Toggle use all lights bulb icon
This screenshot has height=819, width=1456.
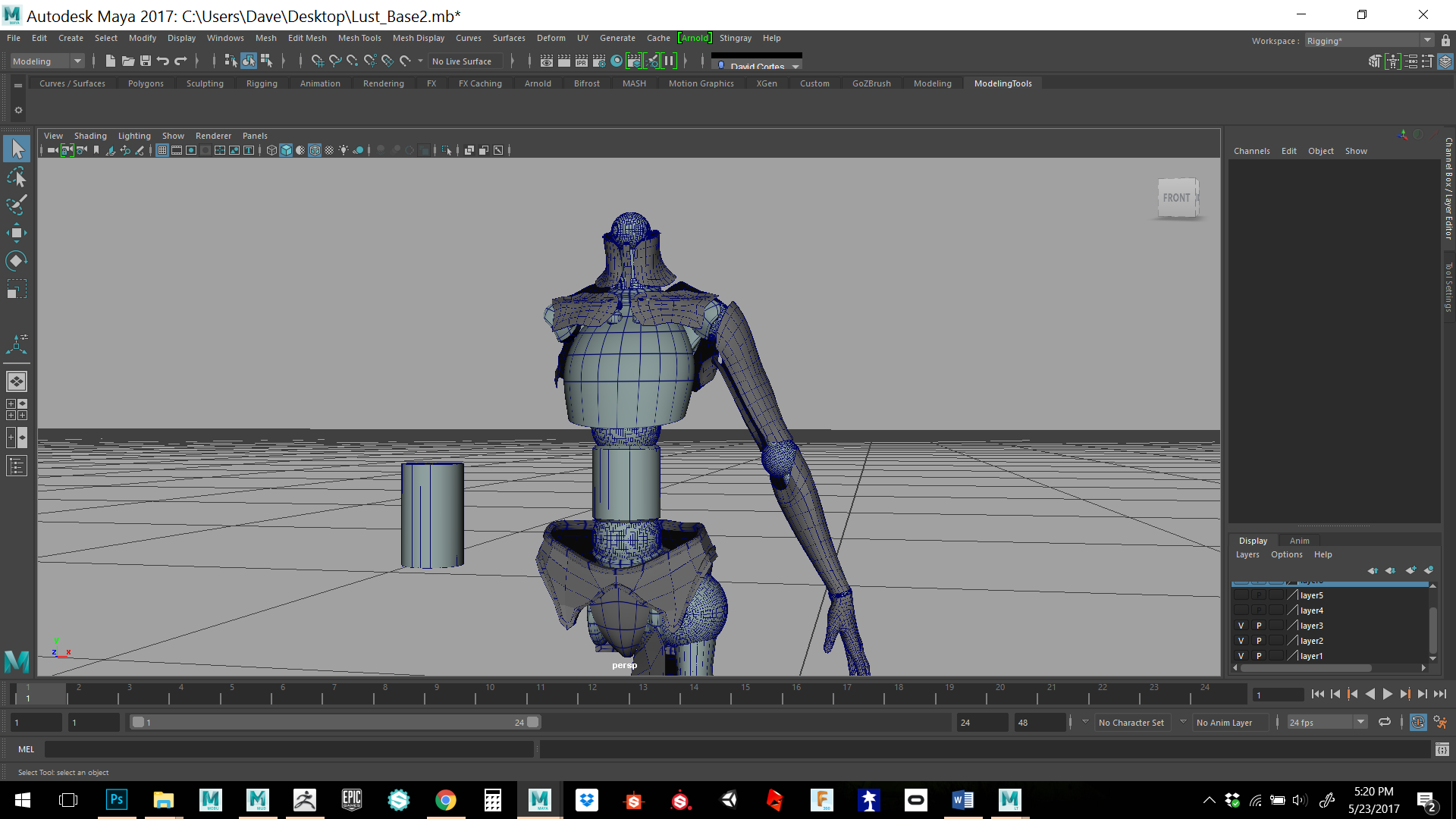click(x=344, y=150)
